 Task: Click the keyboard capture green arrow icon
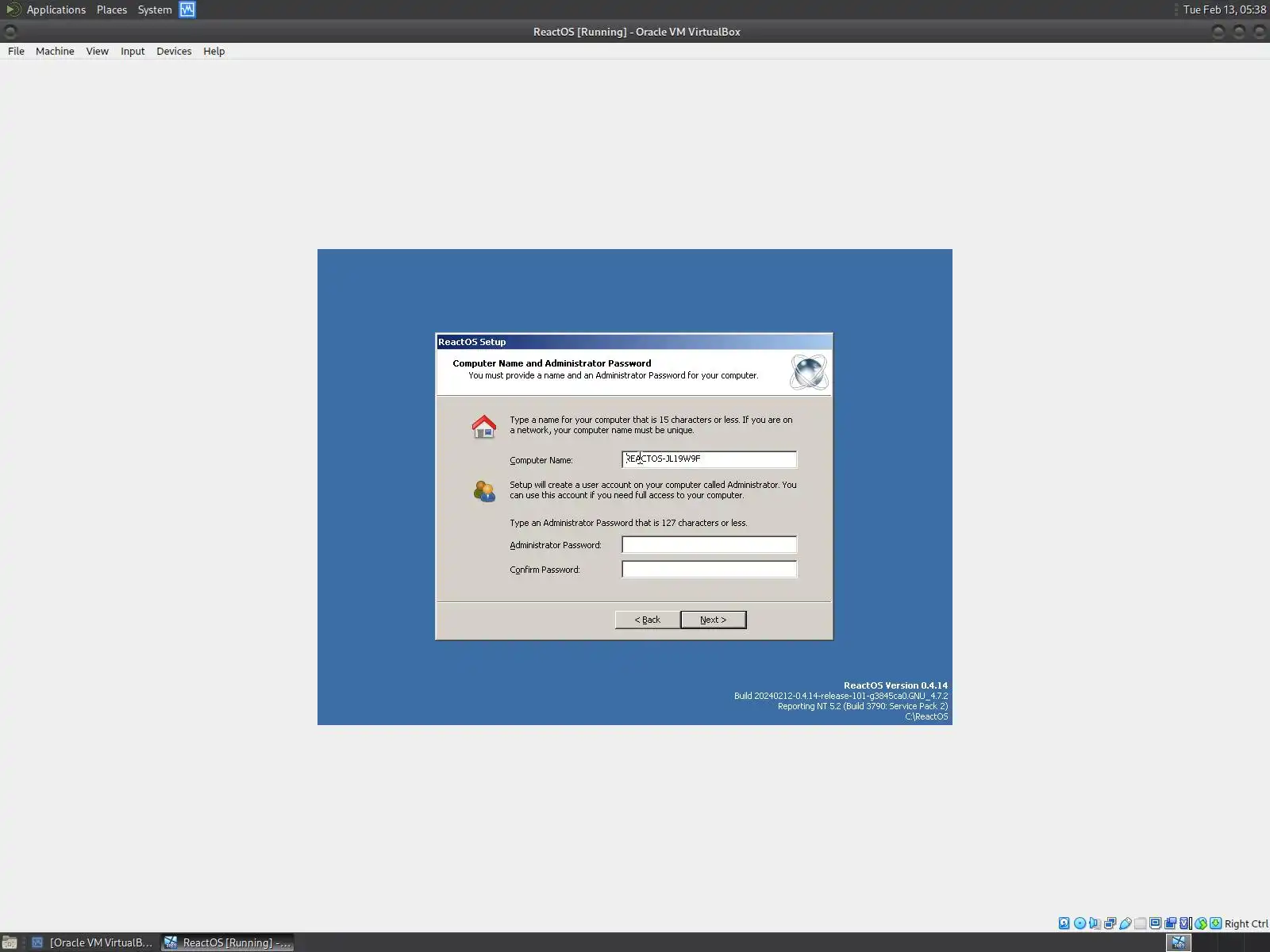(1216, 923)
